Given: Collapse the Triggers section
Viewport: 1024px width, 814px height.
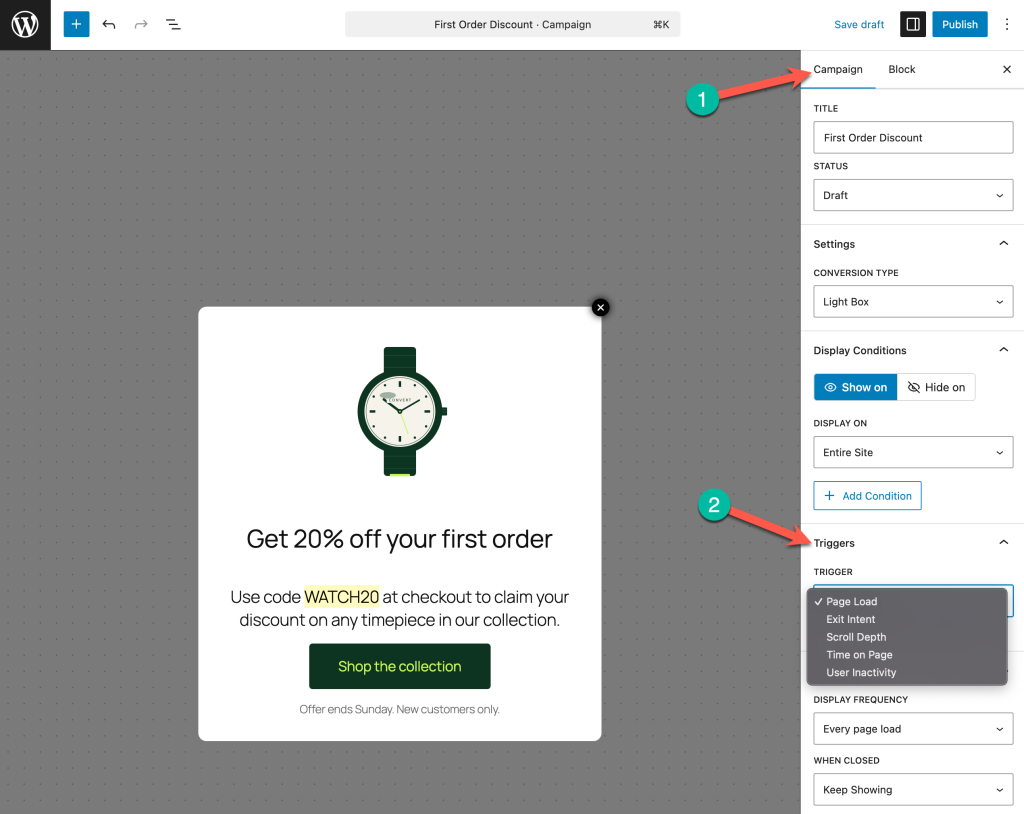Looking at the screenshot, I should [1004, 543].
